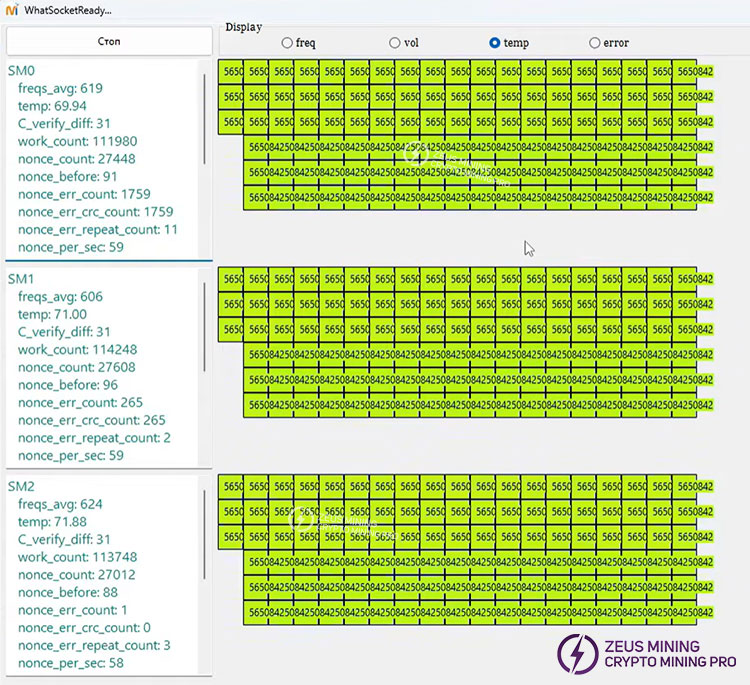Click 'nonce_before: 88' line

[x=68, y=593]
